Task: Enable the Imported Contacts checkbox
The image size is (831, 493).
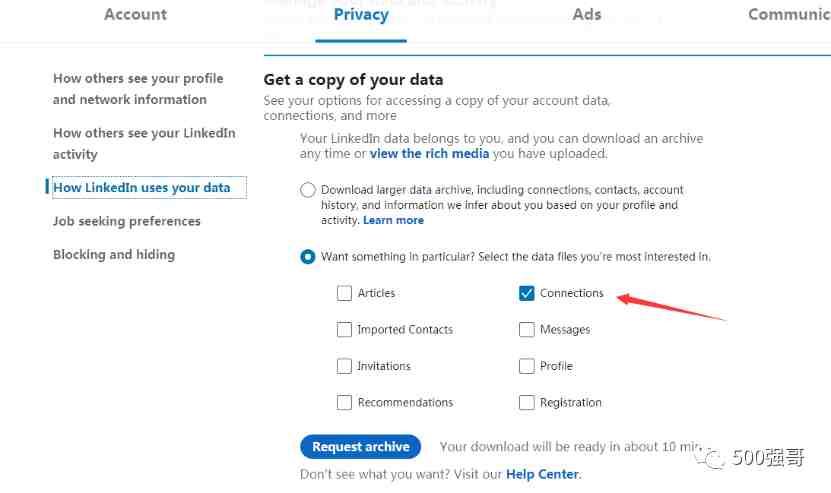Action: pos(344,330)
